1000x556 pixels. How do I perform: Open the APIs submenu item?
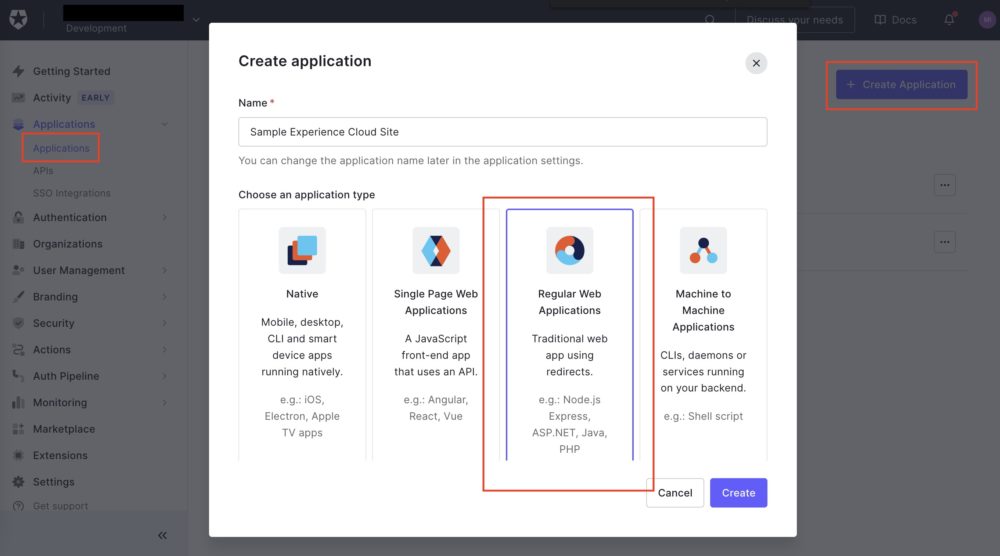click(x=43, y=171)
